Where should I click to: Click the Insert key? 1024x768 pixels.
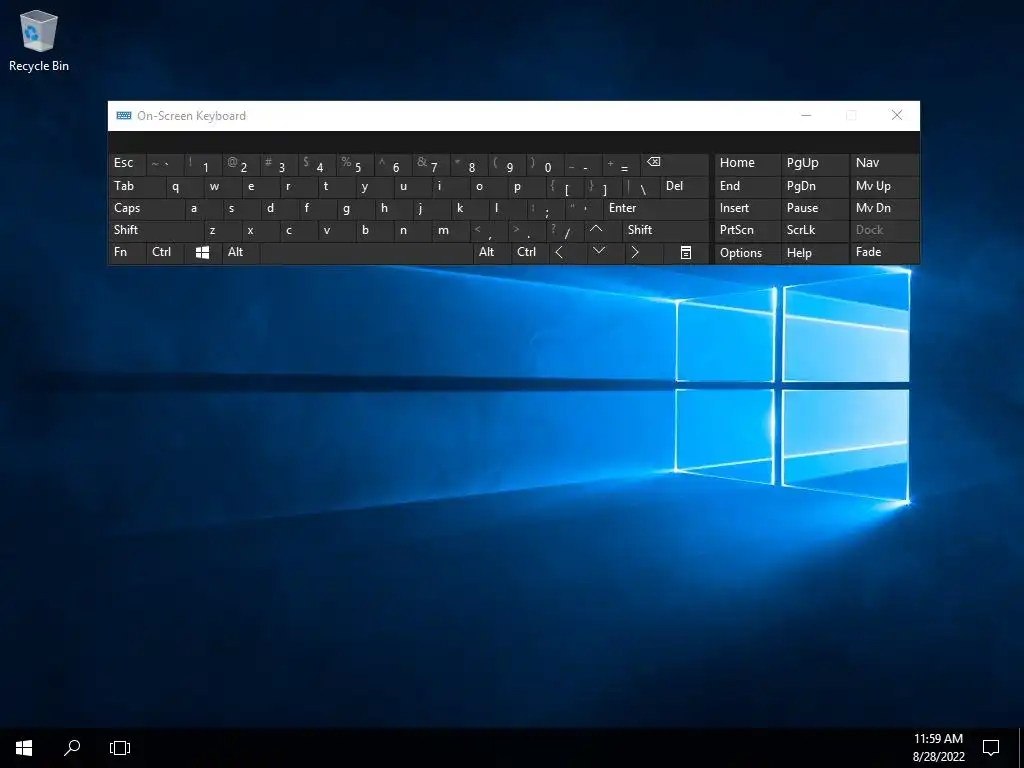tap(747, 208)
